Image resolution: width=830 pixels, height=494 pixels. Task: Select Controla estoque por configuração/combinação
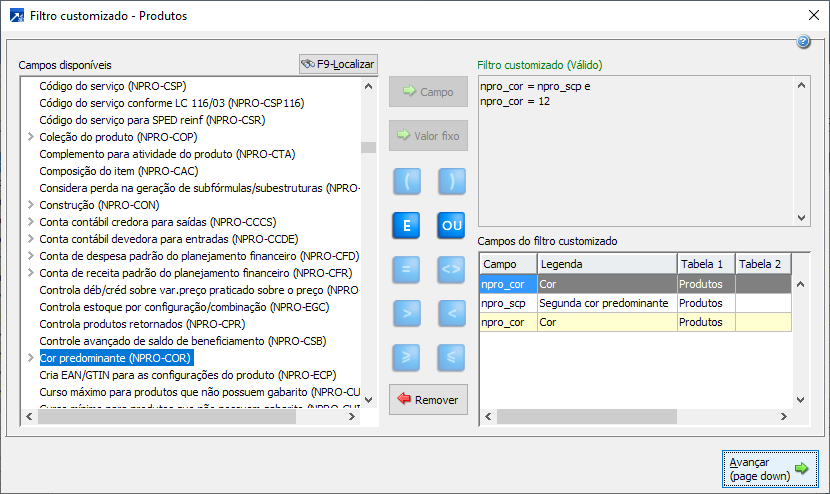184,307
